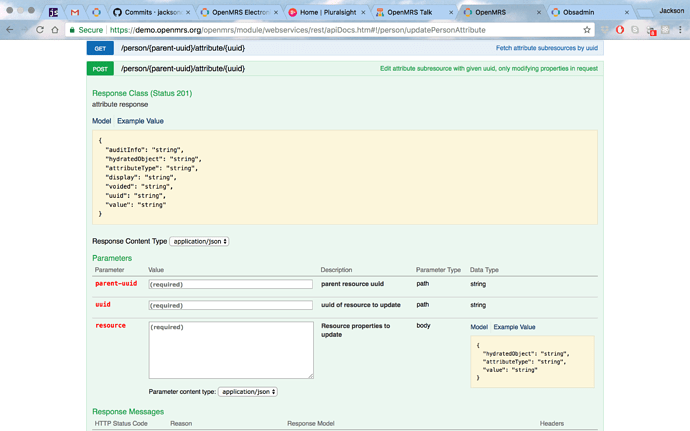Show the resource parameter Example Value view
This screenshot has width=690, height=431.
click(x=514, y=327)
